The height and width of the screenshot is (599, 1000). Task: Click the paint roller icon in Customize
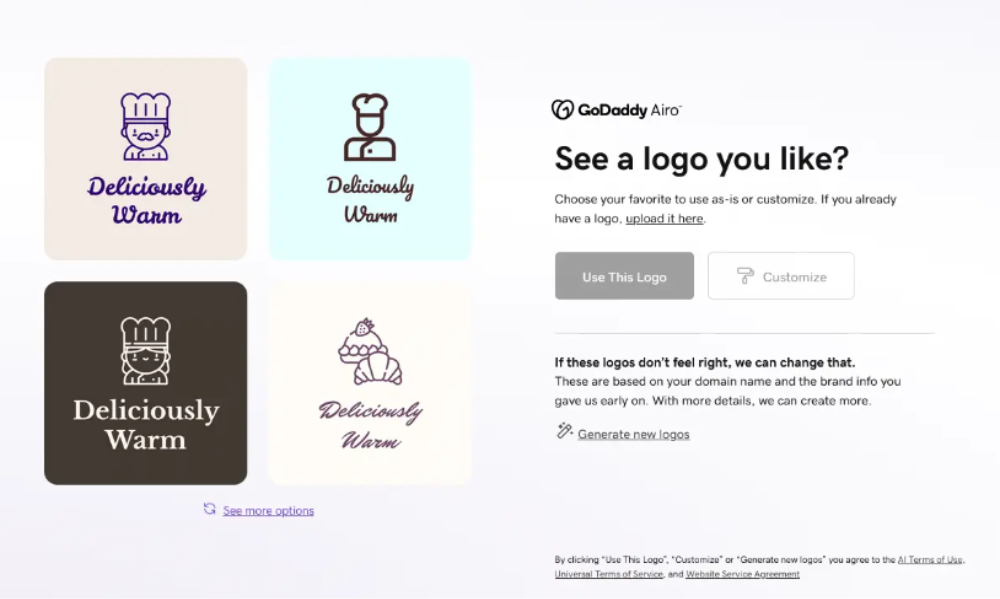(x=745, y=276)
